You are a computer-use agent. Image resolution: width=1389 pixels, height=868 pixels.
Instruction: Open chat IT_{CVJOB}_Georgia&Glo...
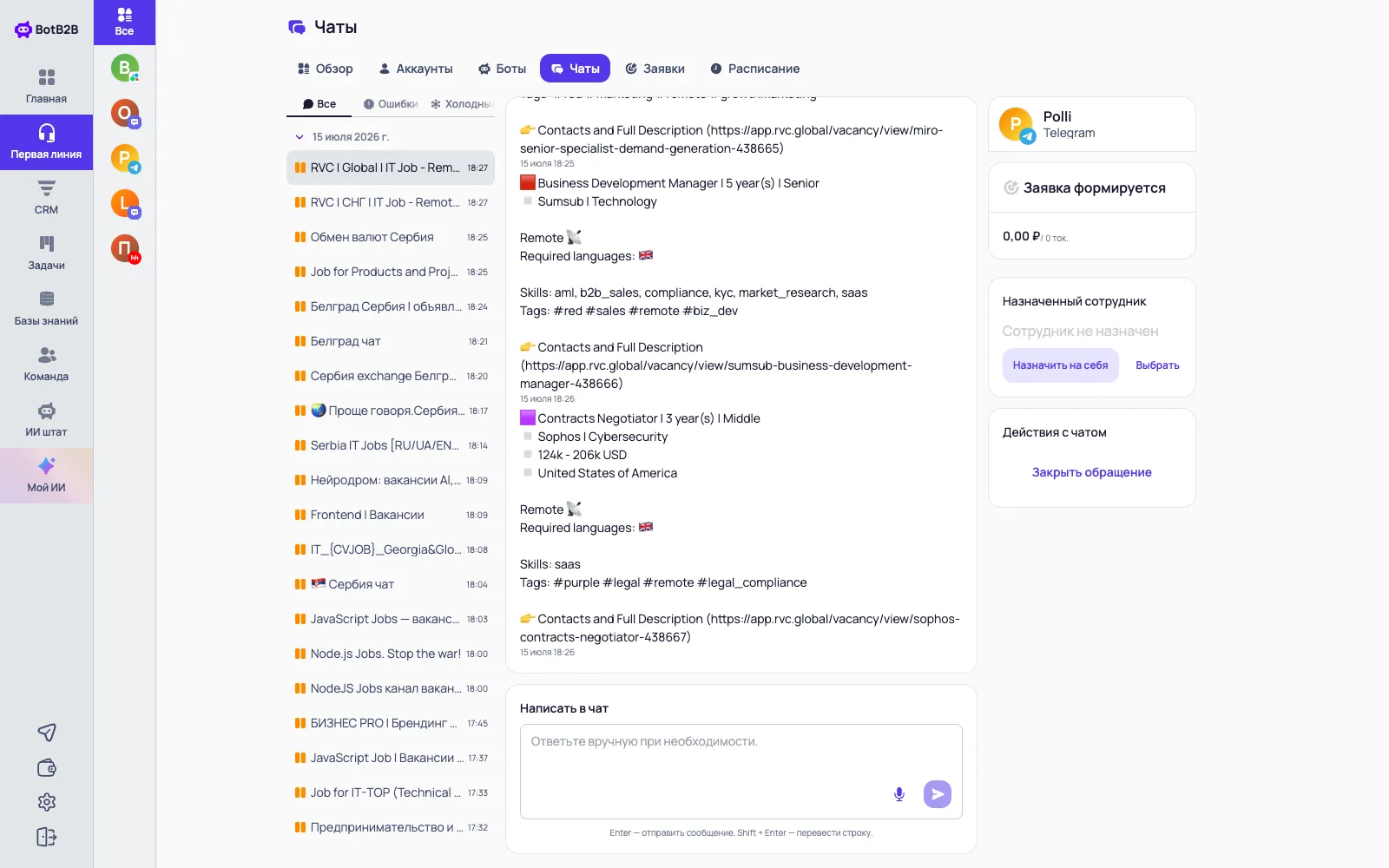[391, 549]
